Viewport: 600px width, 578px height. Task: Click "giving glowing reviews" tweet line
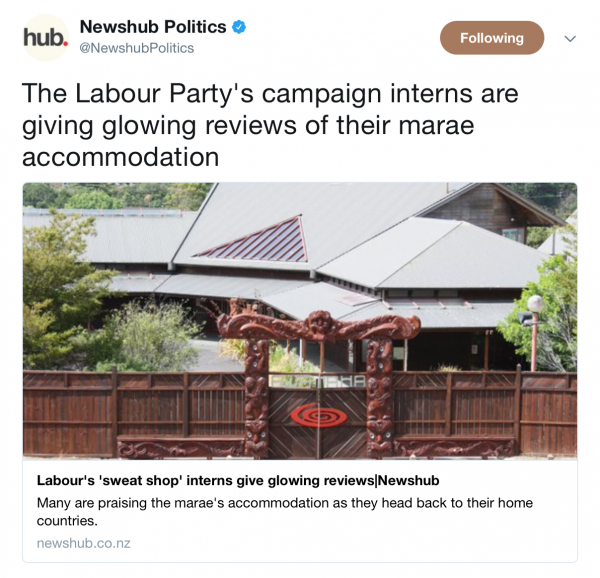pos(159,126)
